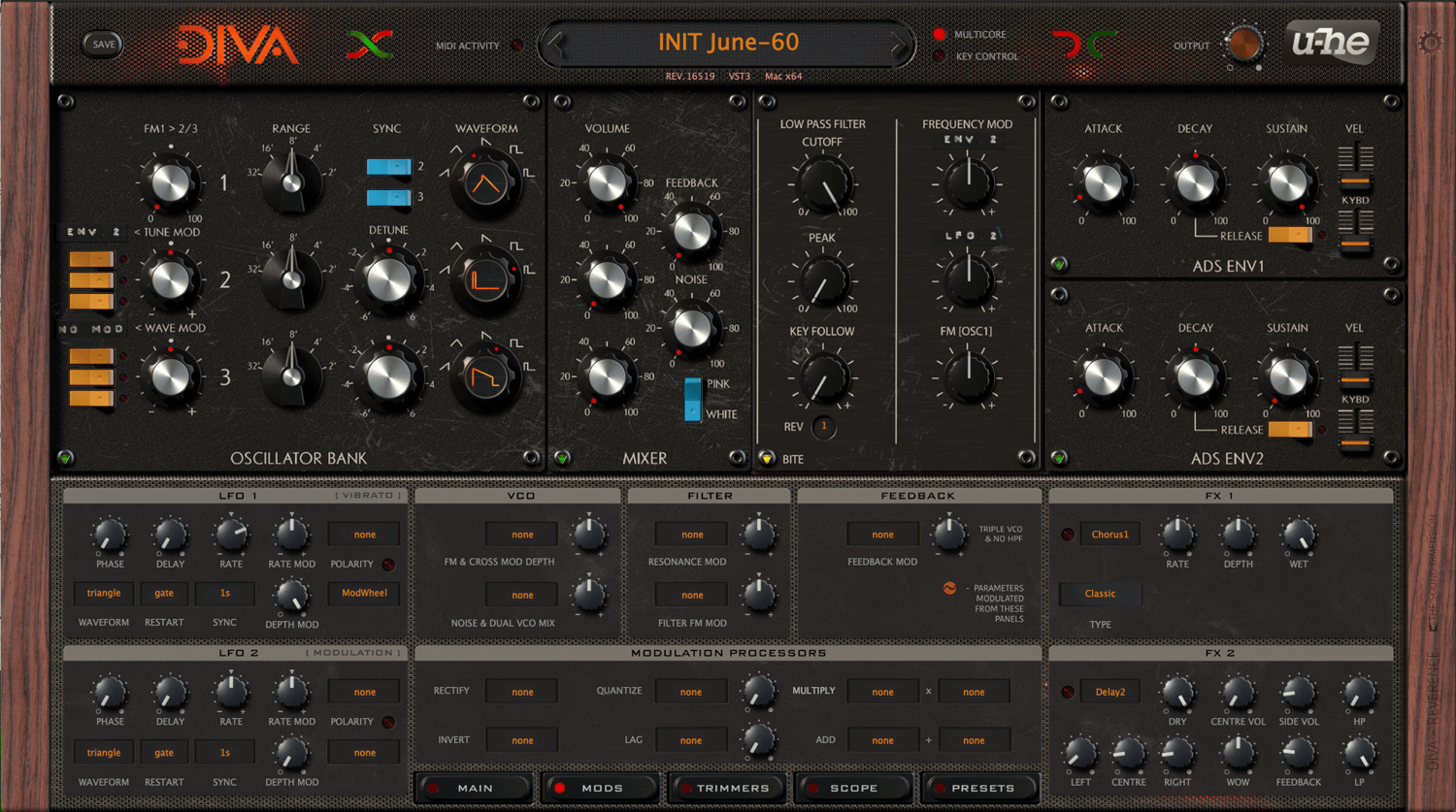Click the VEL slider in ADS ENV2
Viewport: 1456px width, 812px height.
pyautogui.click(x=1355, y=367)
